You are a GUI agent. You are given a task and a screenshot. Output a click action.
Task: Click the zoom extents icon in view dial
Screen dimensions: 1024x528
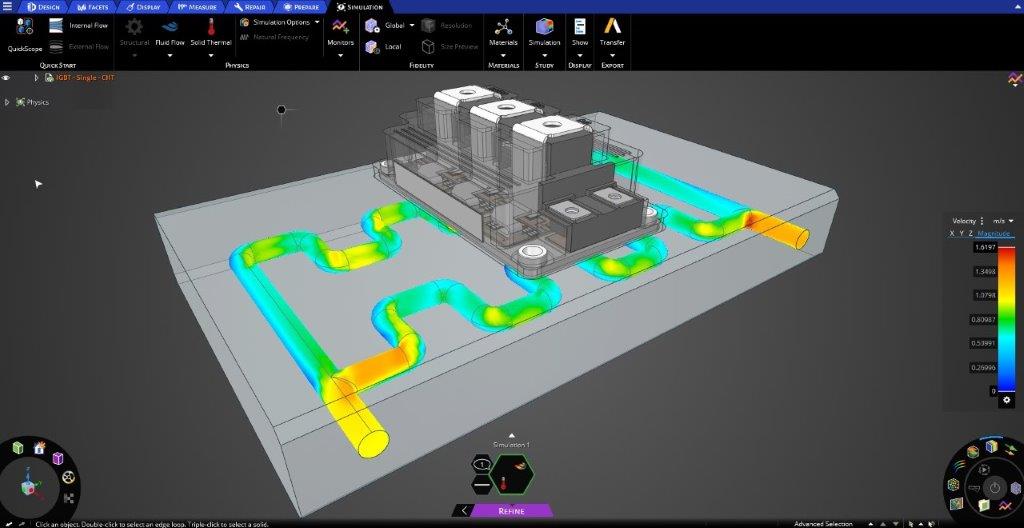tap(69, 499)
